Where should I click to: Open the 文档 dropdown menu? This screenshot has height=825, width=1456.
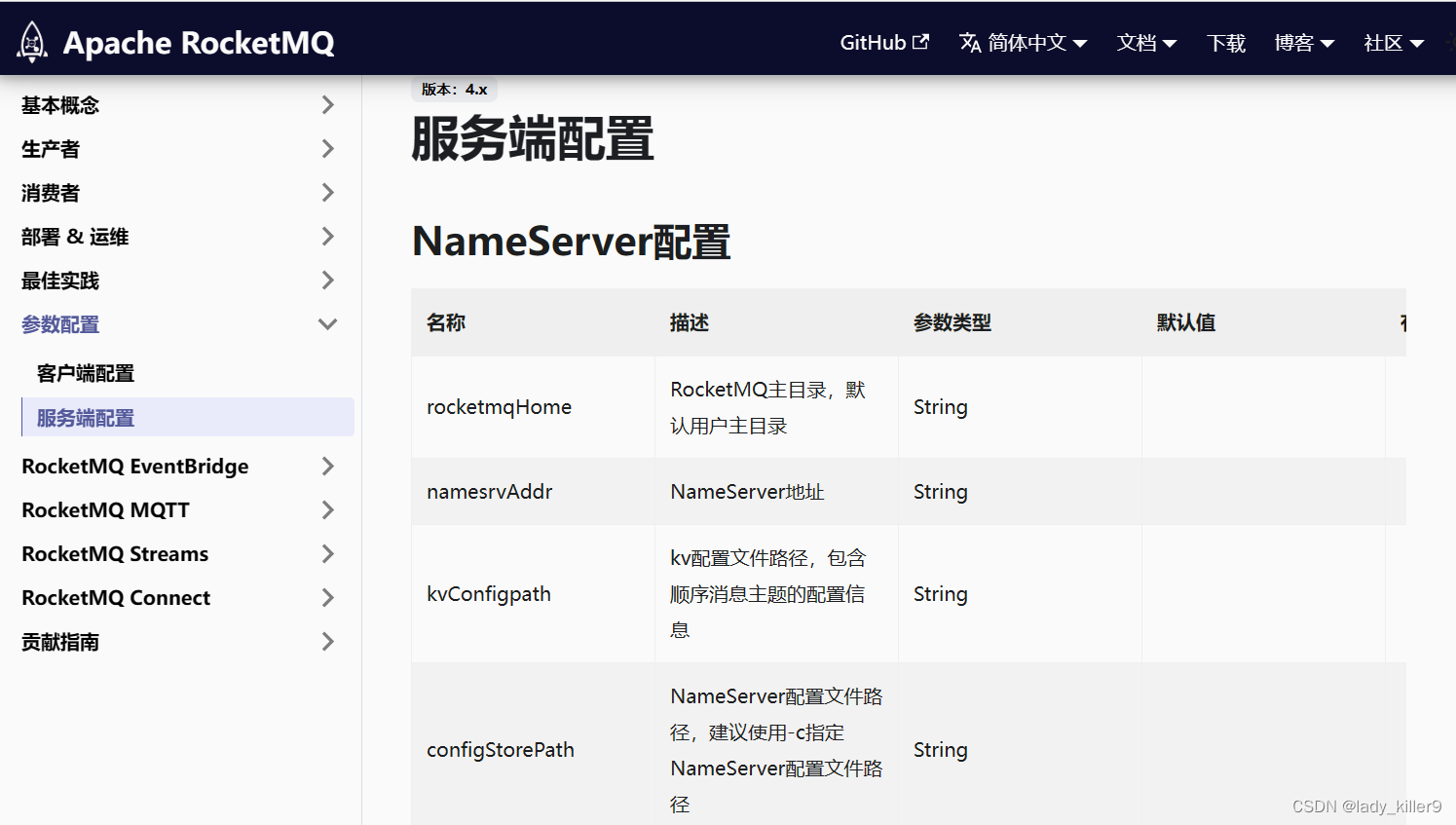[x=1146, y=43]
